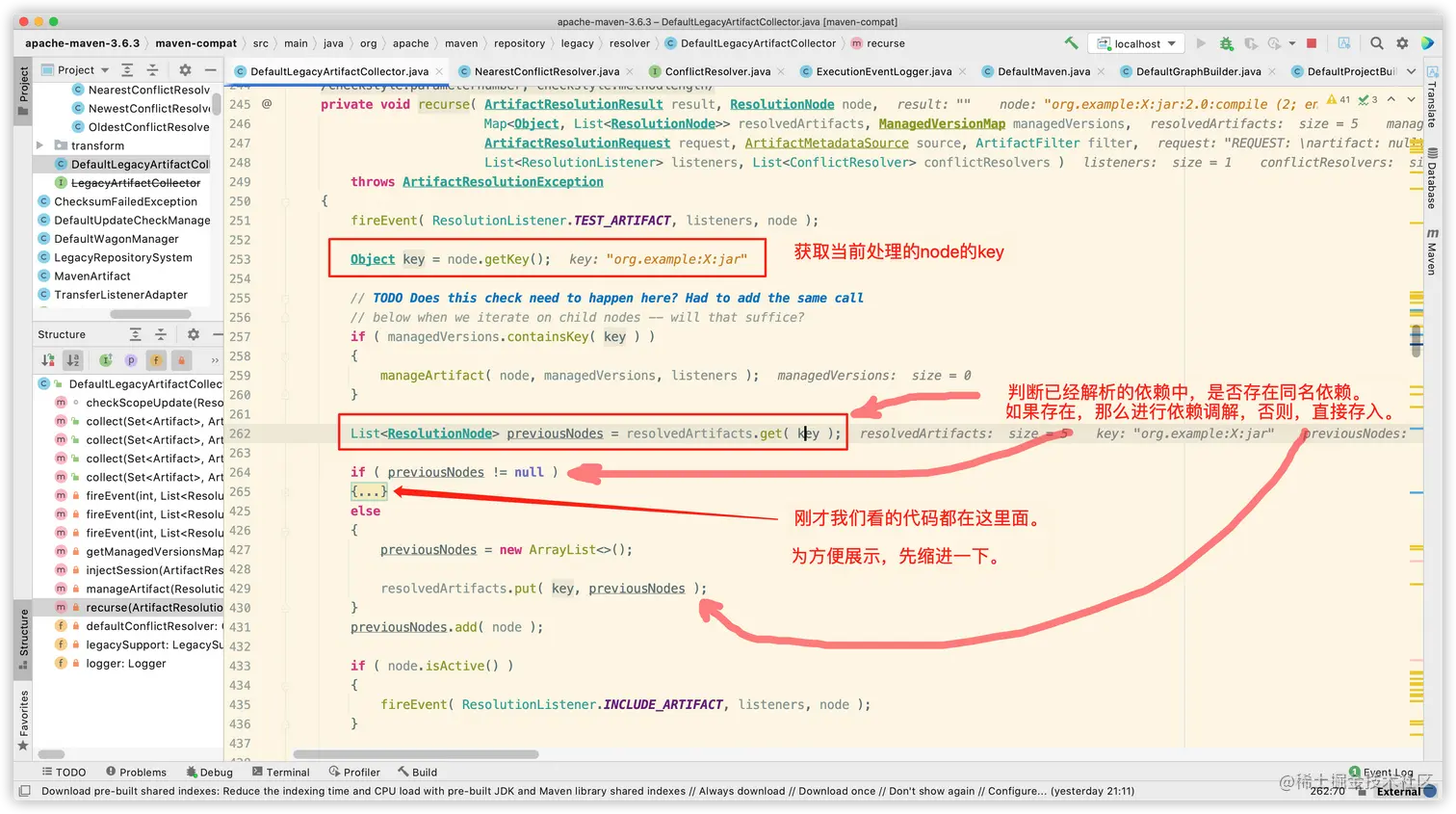
Task: Close the NearestConflictResolver.java tab
Action: click(630, 71)
